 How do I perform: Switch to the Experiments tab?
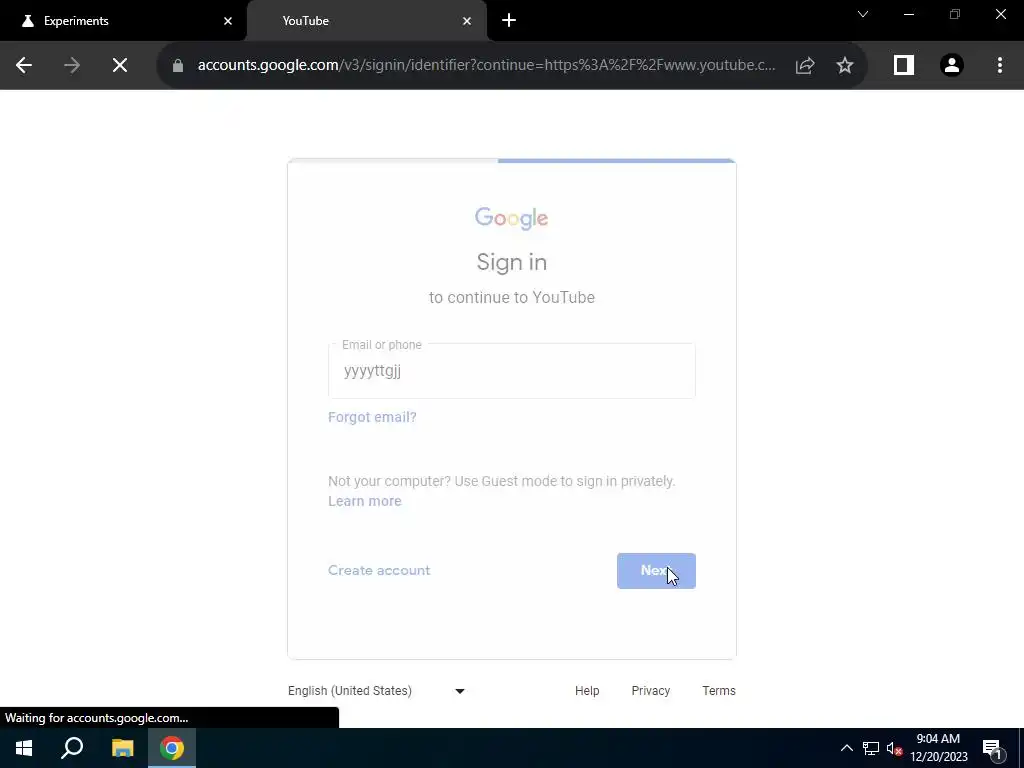(124, 21)
